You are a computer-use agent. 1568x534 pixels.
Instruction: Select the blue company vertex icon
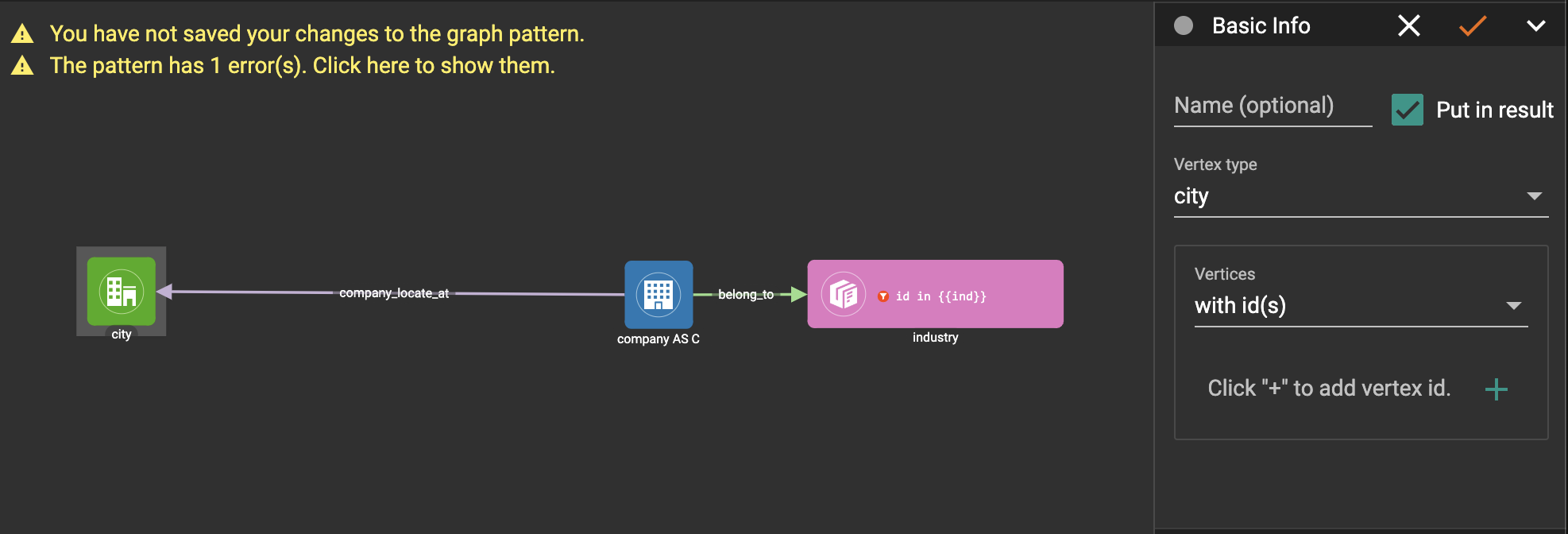[658, 295]
